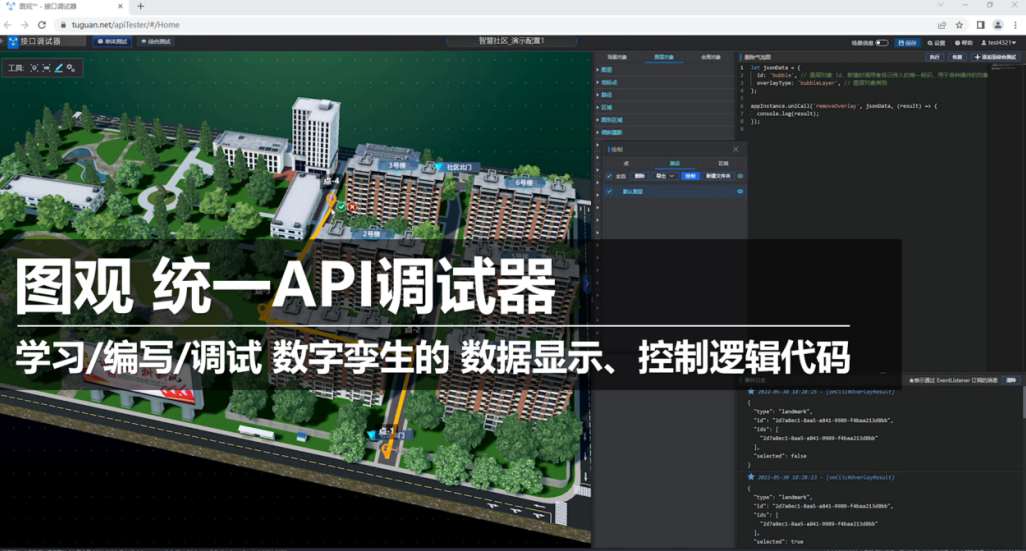Viewport: 1026px width, 551px height.
Task: Collapse the side panel via middle divider arrow
Action: (x=586, y=283)
